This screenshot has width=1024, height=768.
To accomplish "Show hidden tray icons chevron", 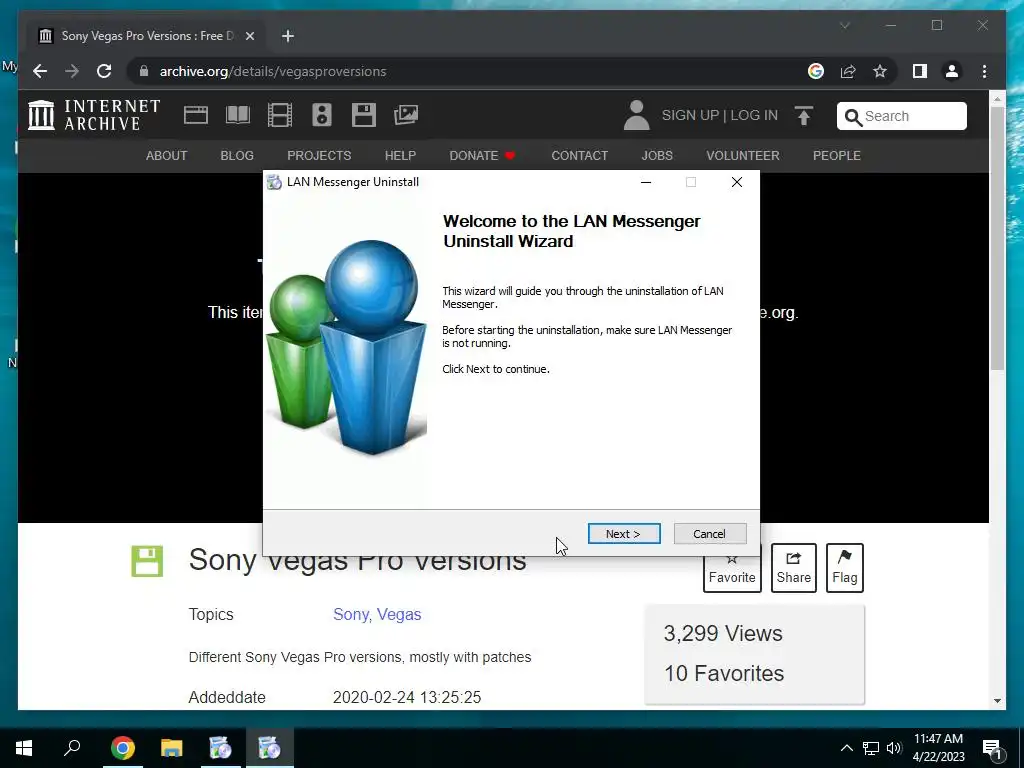I will [x=846, y=748].
